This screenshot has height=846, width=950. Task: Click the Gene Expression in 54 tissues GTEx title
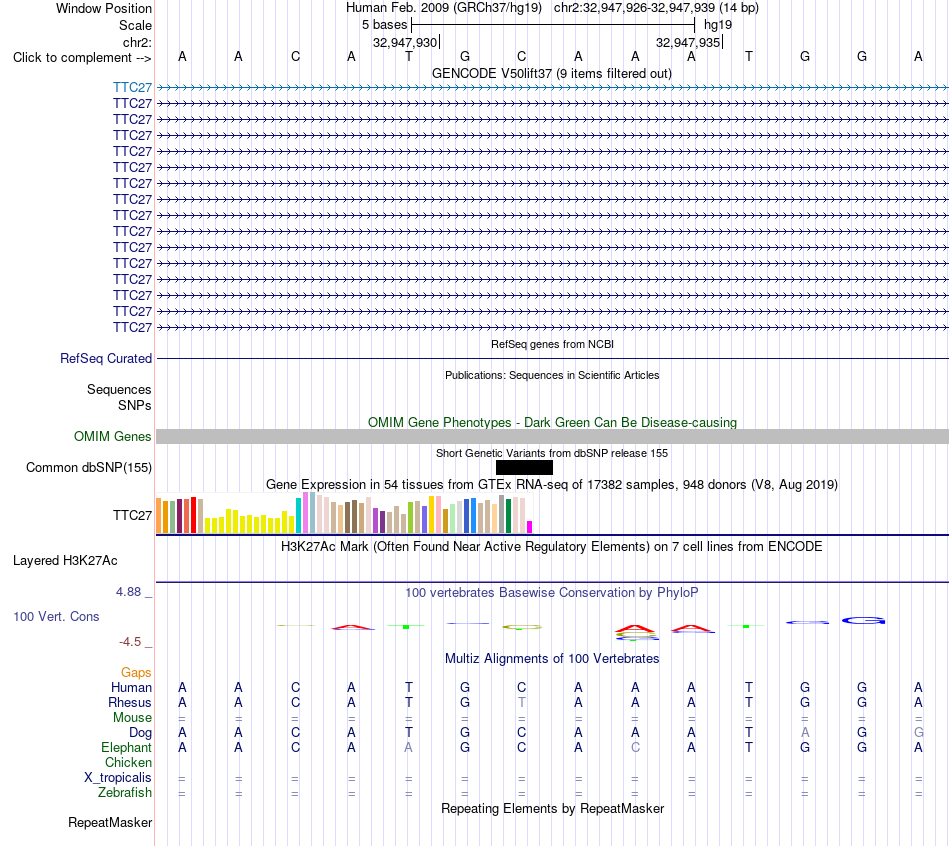pos(551,485)
